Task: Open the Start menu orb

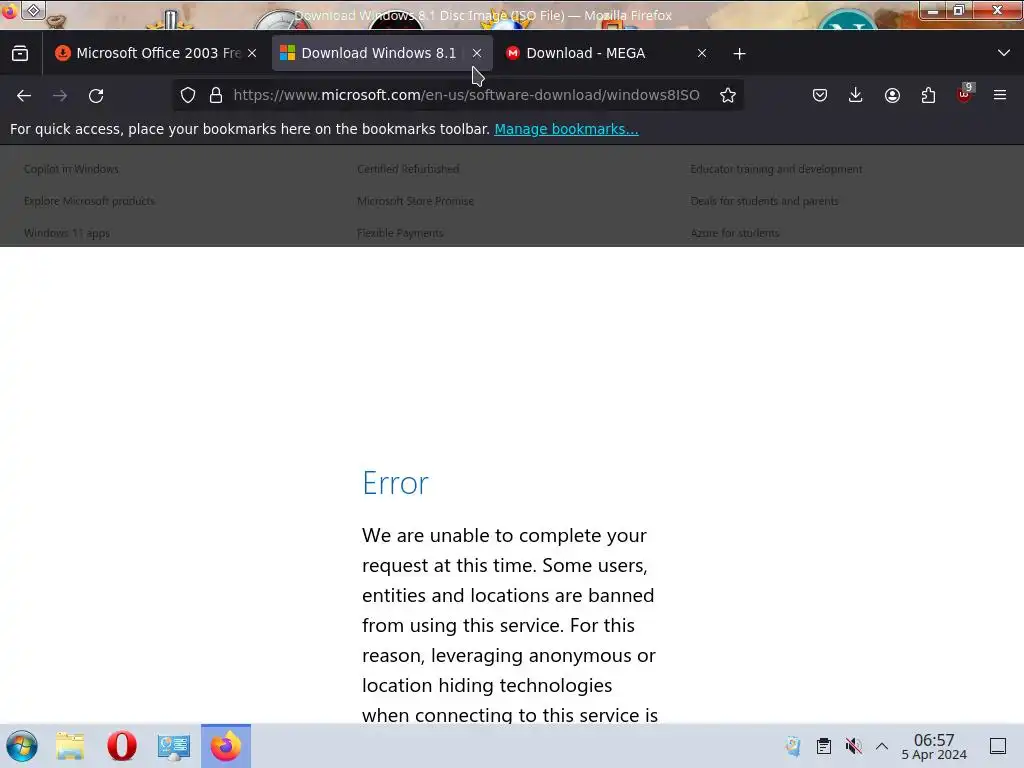Action: (x=22, y=746)
